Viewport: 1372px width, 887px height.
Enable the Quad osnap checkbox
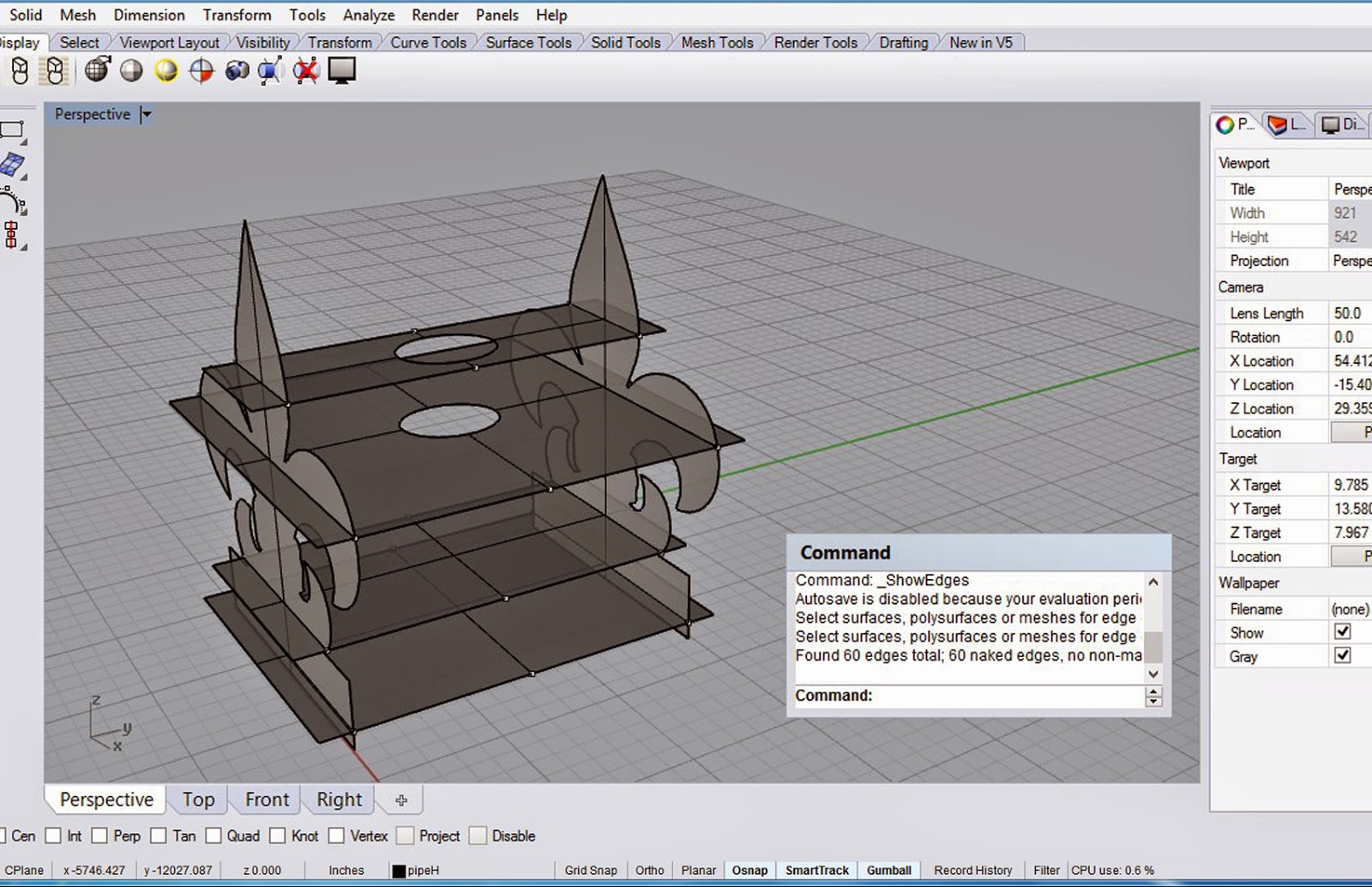[x=214, y=836]
